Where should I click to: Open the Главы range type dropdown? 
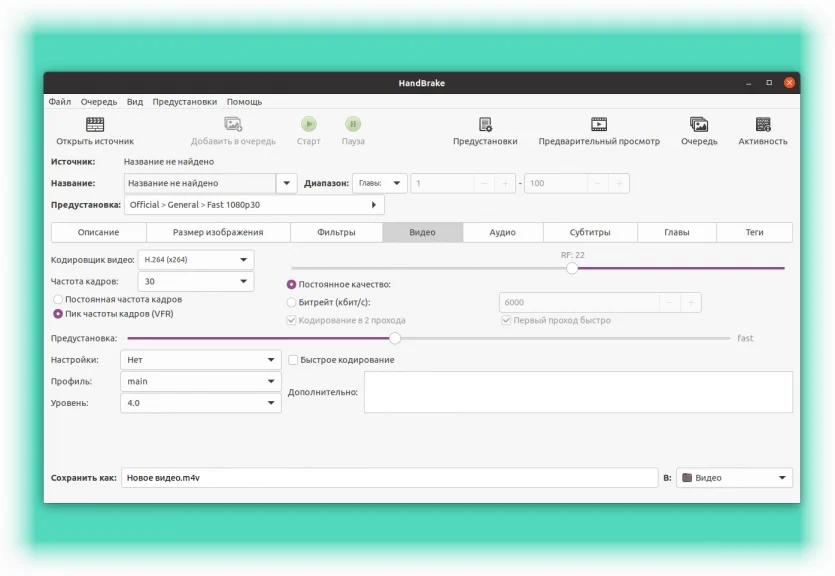(380, 183)
